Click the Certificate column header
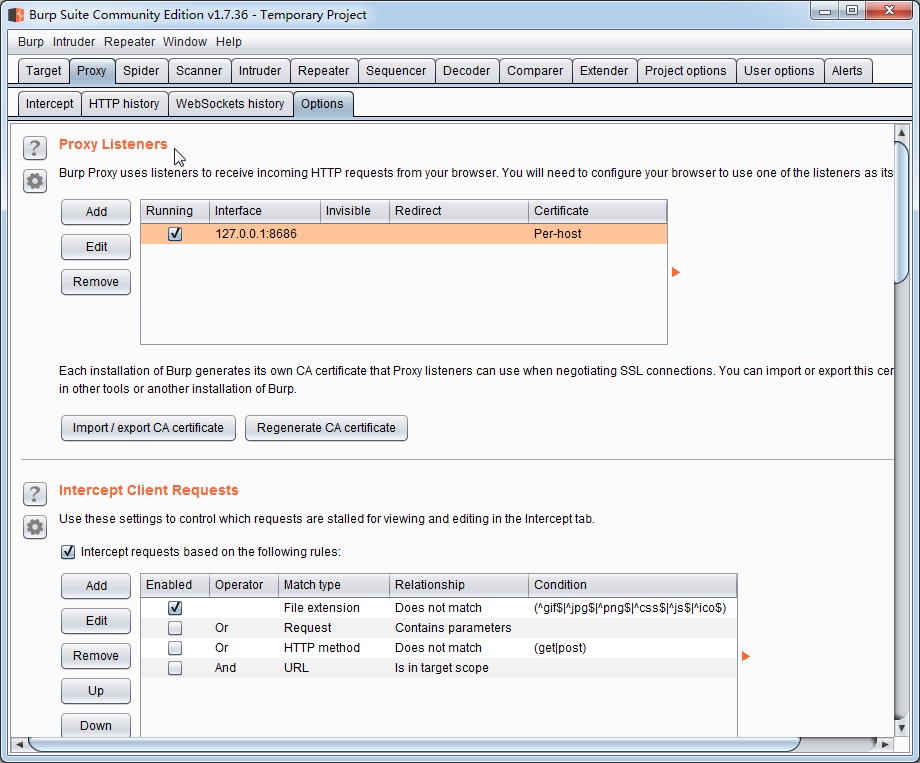Screen dimensions: 920x763 [x=597, y=211]
